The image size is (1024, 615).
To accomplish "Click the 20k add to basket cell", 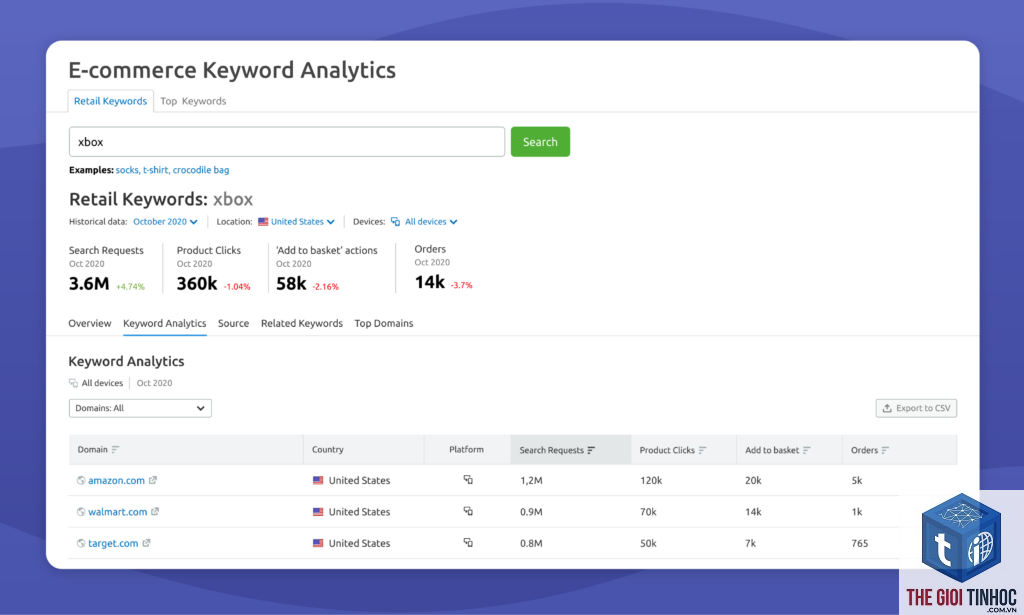I will (x=753, y=481).
